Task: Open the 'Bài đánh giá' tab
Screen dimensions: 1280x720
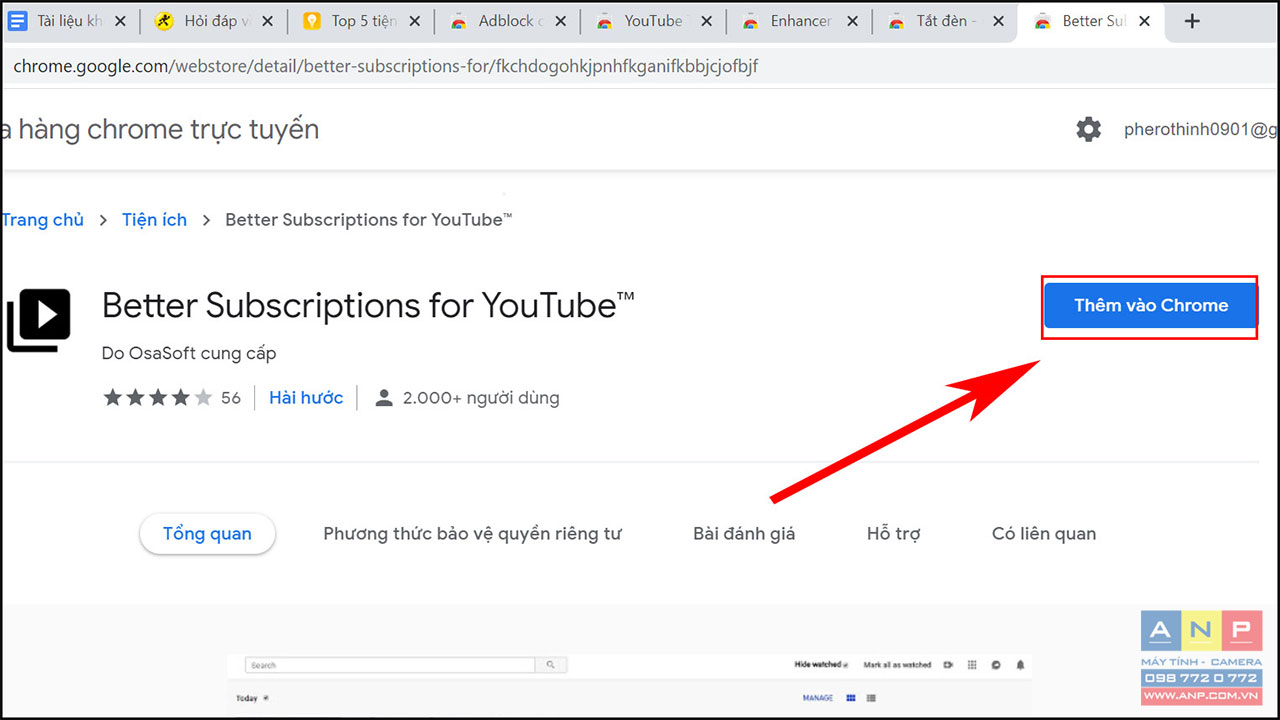Action: pos(744,534)
